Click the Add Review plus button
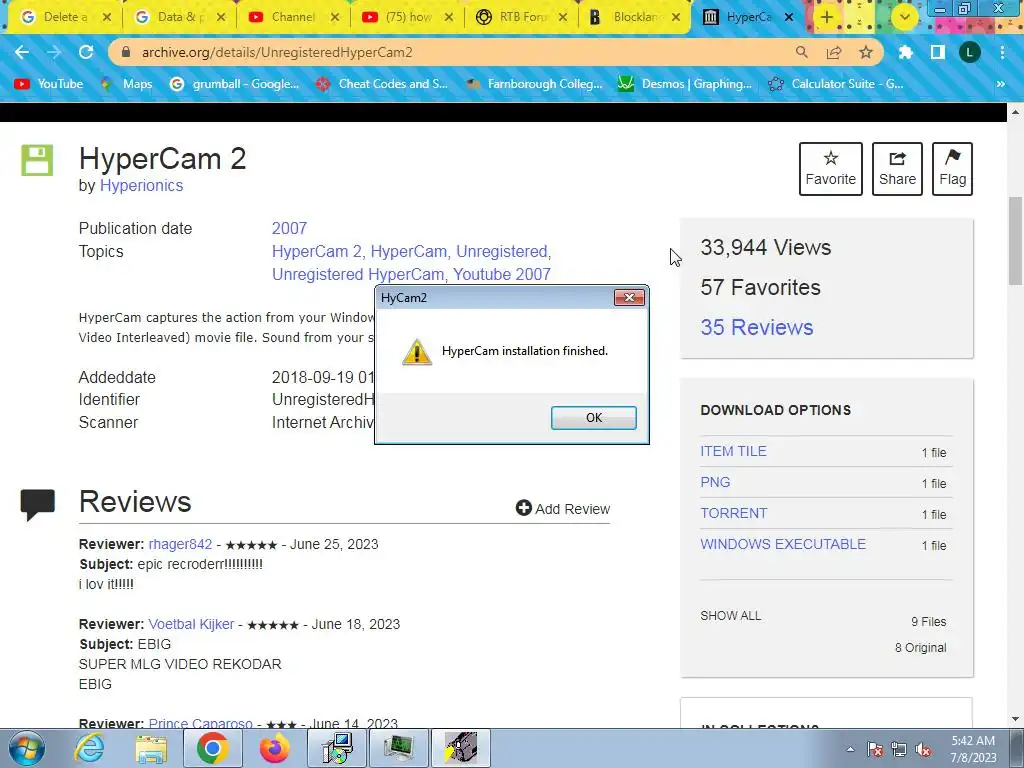This screenshot has height=768, width=1024. tap(563, 509)
